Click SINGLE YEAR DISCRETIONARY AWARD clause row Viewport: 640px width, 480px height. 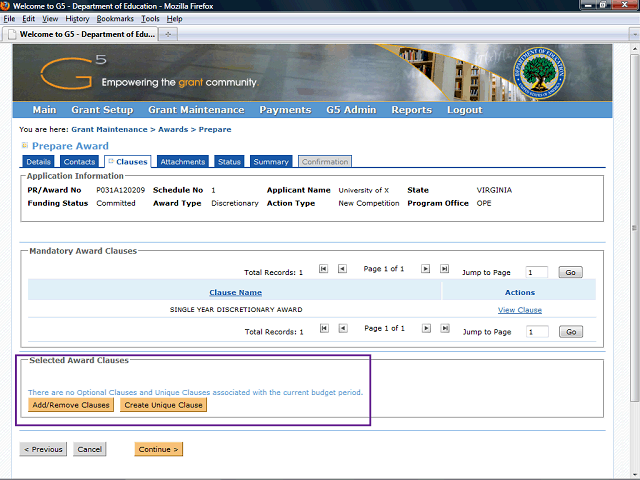pyautogui.click(x=312, y=309)
